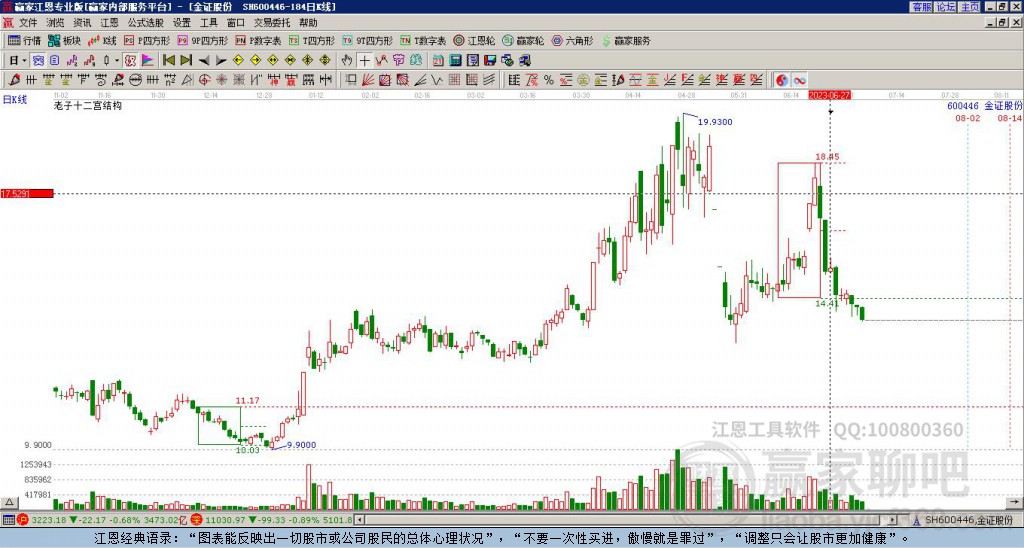Open the 六角形 hexagon tool
This screenshot has width=1024, height=548.
(572, 40)
